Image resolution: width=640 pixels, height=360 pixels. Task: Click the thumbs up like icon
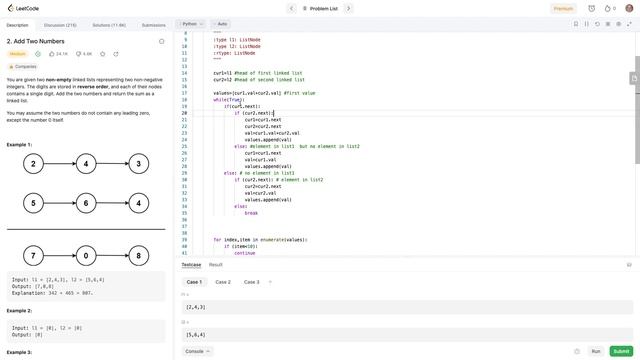pos(51,54)
